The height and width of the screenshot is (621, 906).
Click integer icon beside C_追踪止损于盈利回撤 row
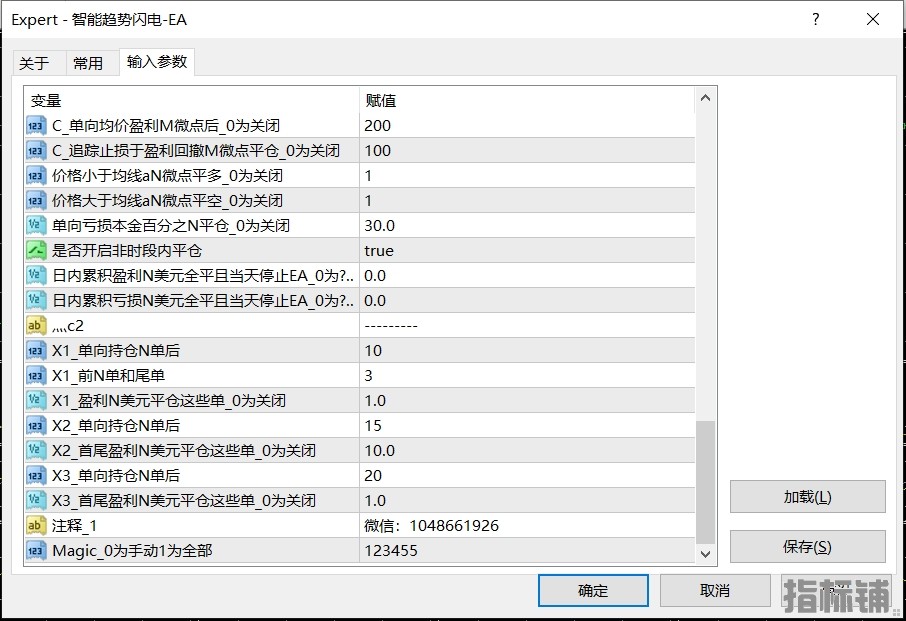[36, 151]
